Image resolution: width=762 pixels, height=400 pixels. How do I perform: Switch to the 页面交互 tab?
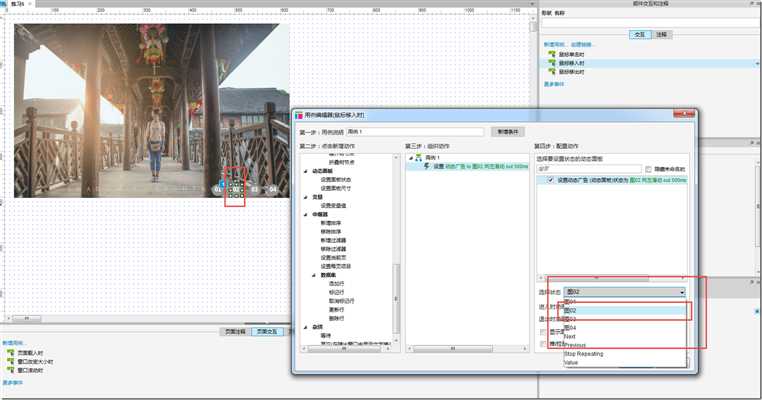point(267,331)
